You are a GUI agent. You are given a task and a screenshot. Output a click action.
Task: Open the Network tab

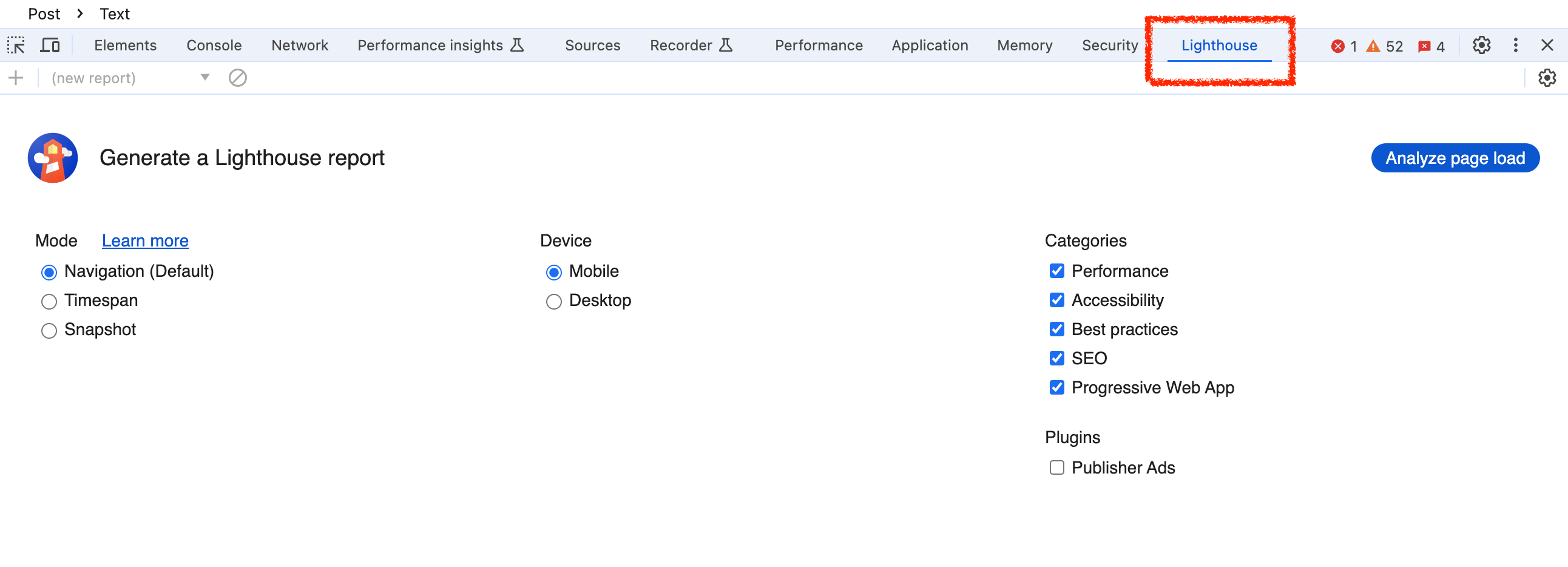(300, 46)
